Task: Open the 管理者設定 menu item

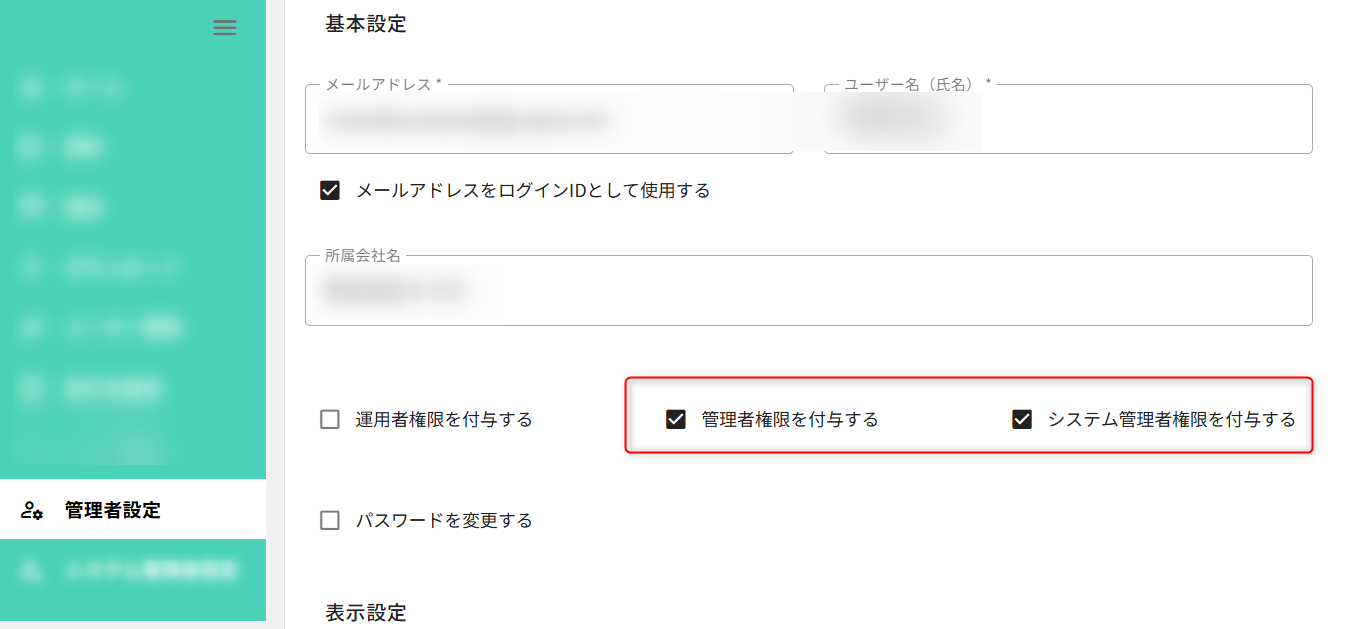Action: (x=112, y=510)
